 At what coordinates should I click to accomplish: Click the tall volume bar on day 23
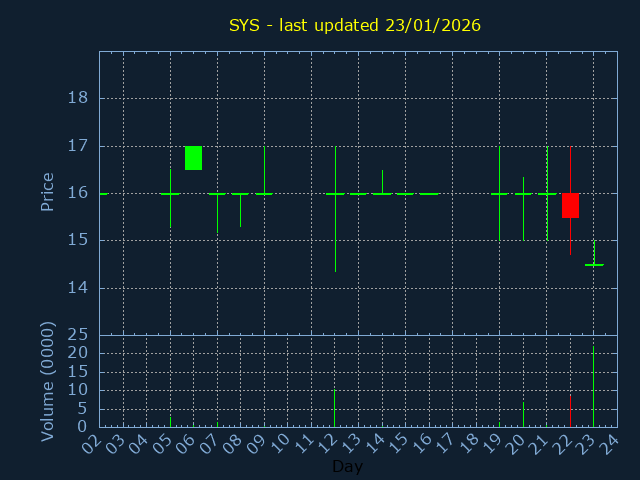click(x=593, y=387)
